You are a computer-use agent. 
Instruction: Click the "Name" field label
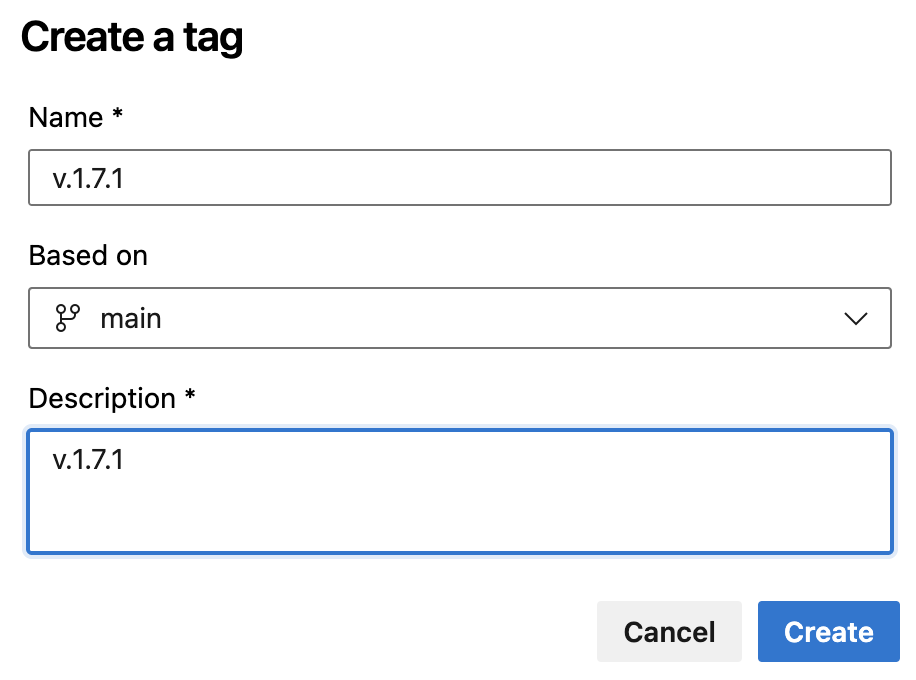tap(66, 118)
